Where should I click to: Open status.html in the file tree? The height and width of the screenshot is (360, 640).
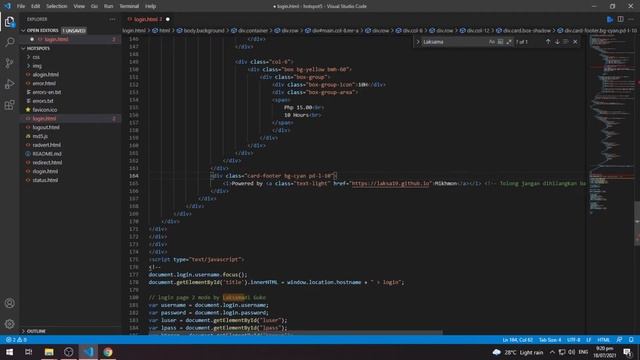pyautogui.click(x=45, y=180)
